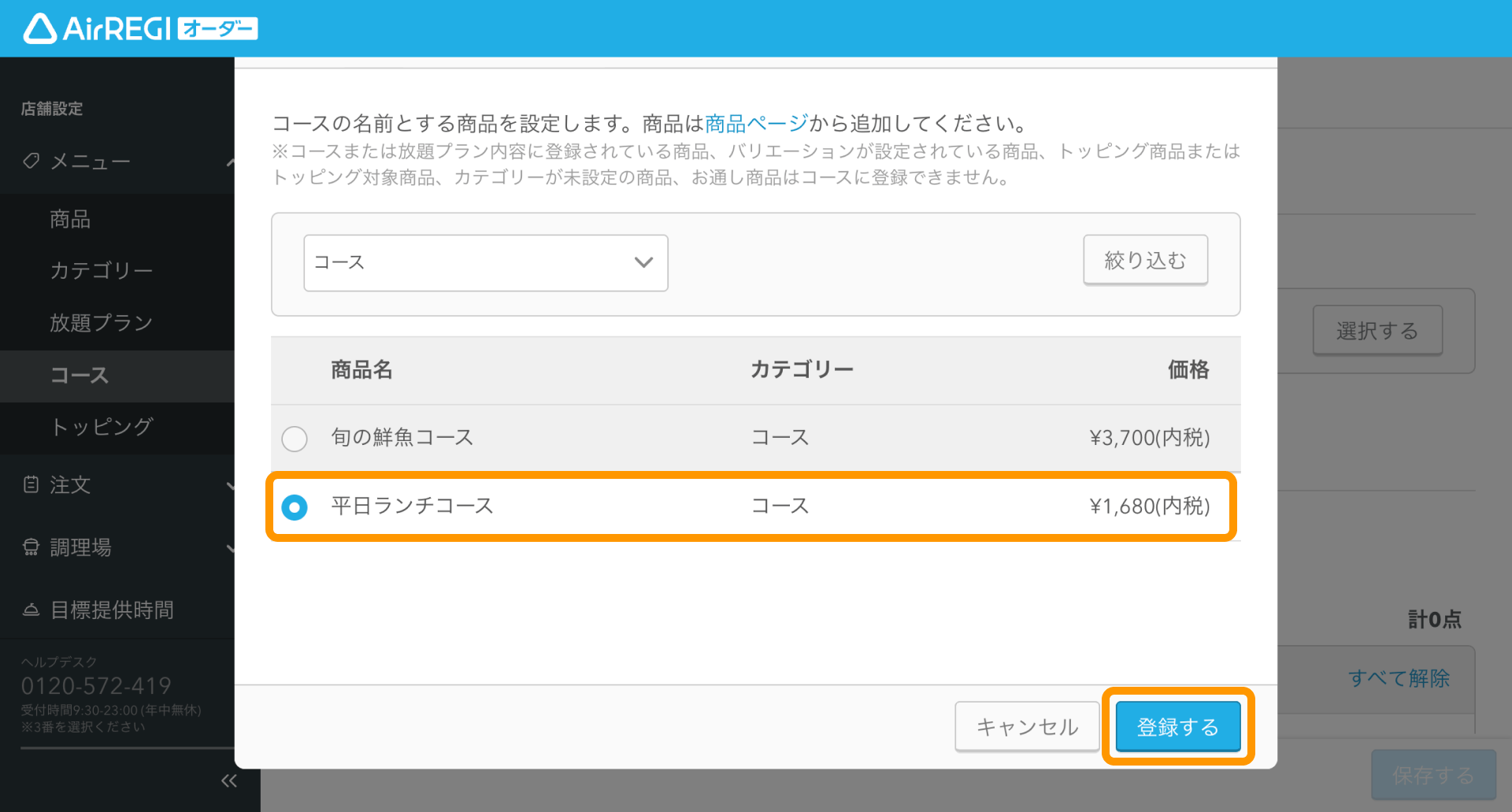This screenshot has height=812, width=1512.
Task: Expand the 調理場 section chevron
Action: (x=230, y=548)
